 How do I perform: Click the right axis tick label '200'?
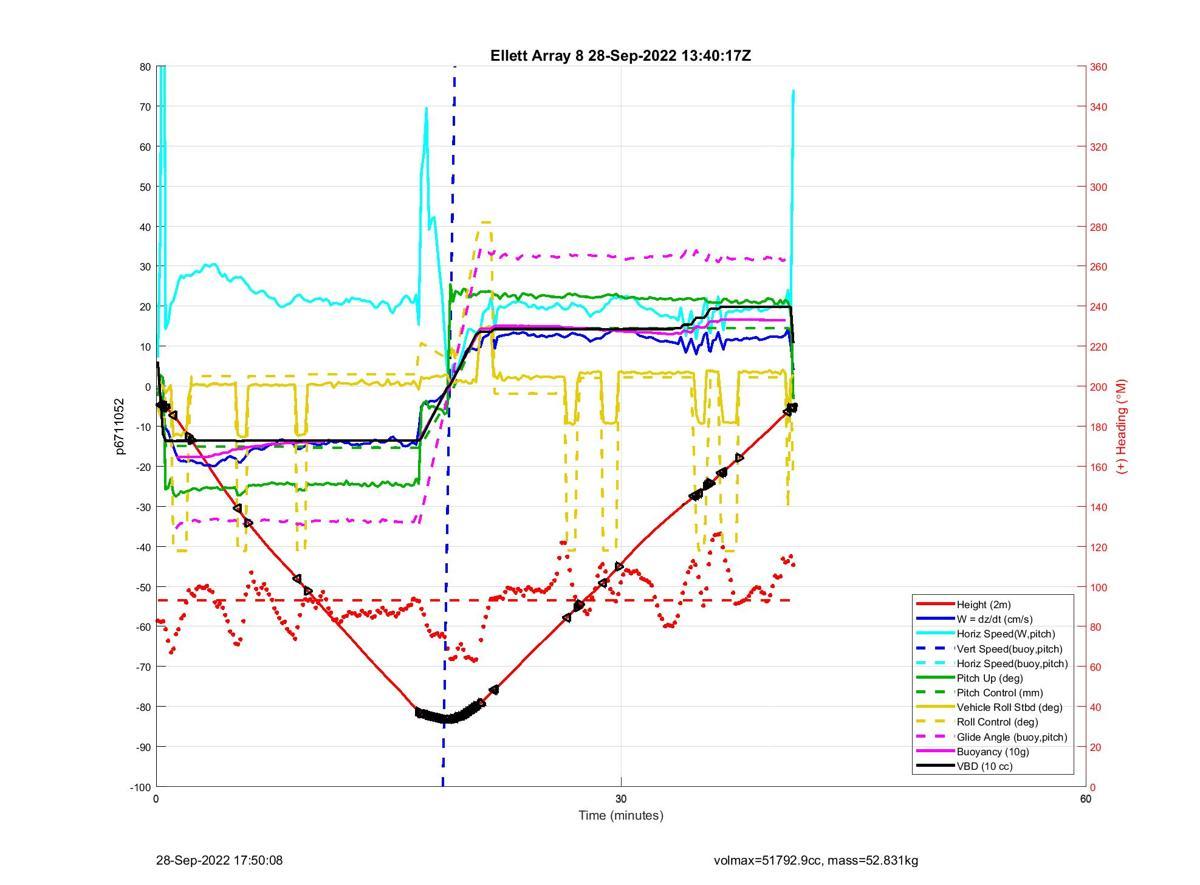1099,387
